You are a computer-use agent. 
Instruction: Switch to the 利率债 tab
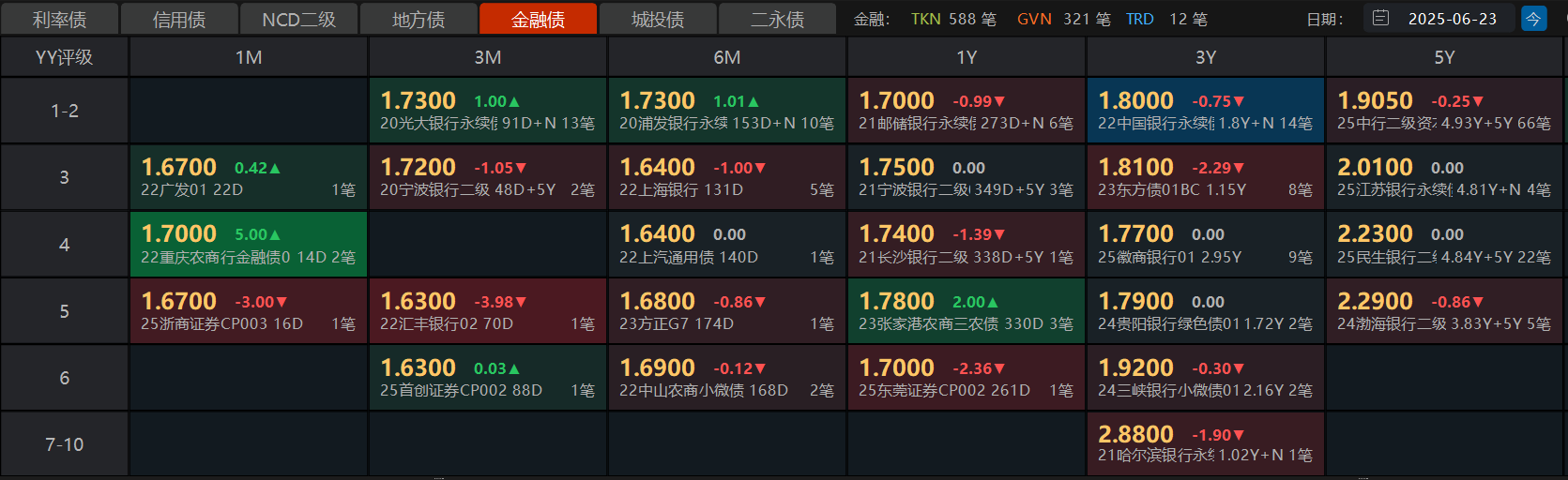coord(59,19)
